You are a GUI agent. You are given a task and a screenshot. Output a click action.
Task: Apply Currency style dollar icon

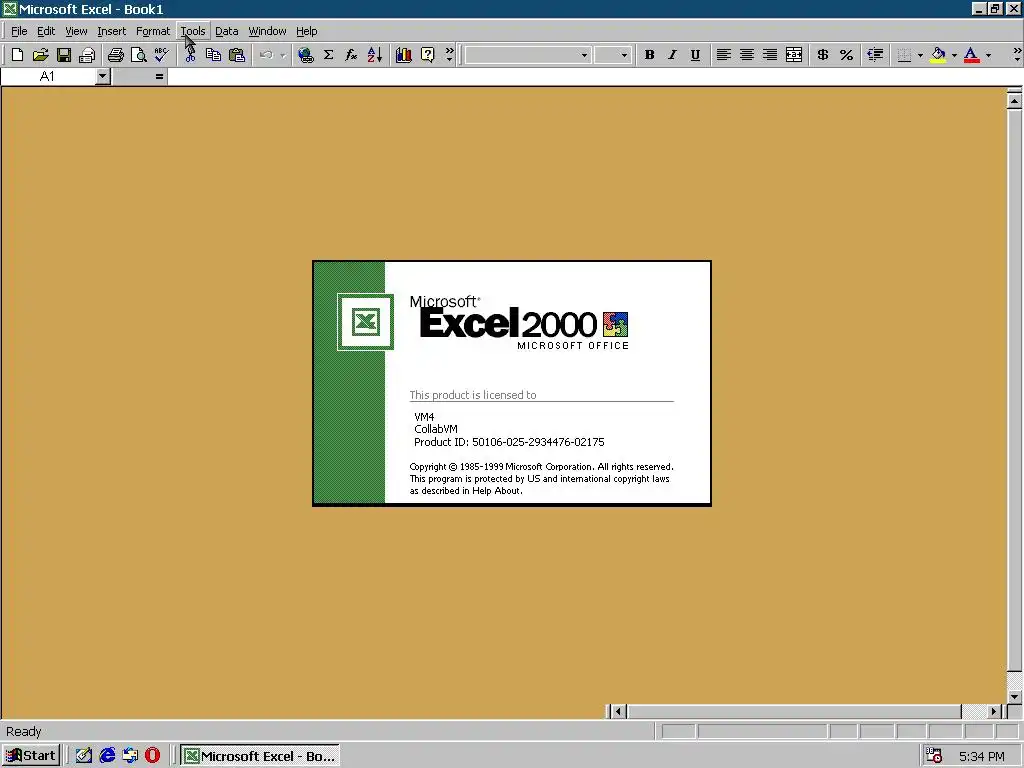click(x=823, y=56)
